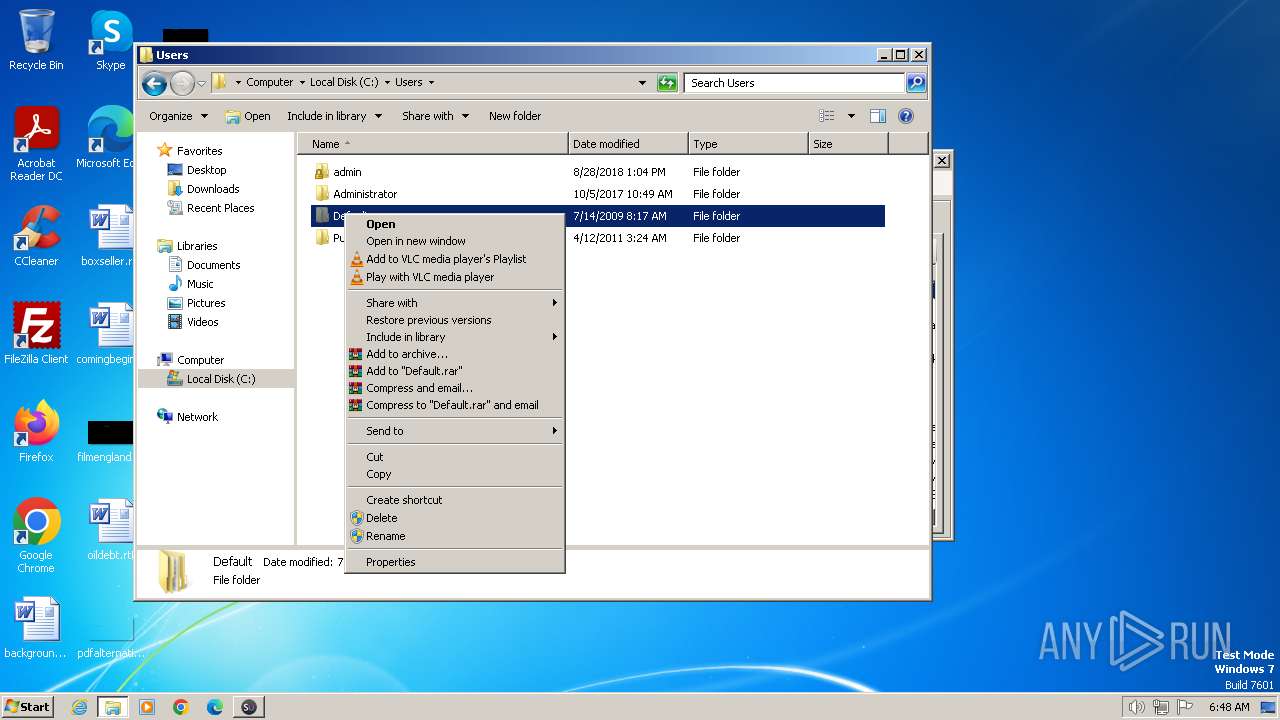Viewport: 1280px width, 720px height.
Task: Open the address bar history dropdown
Action: coord(642,83)
